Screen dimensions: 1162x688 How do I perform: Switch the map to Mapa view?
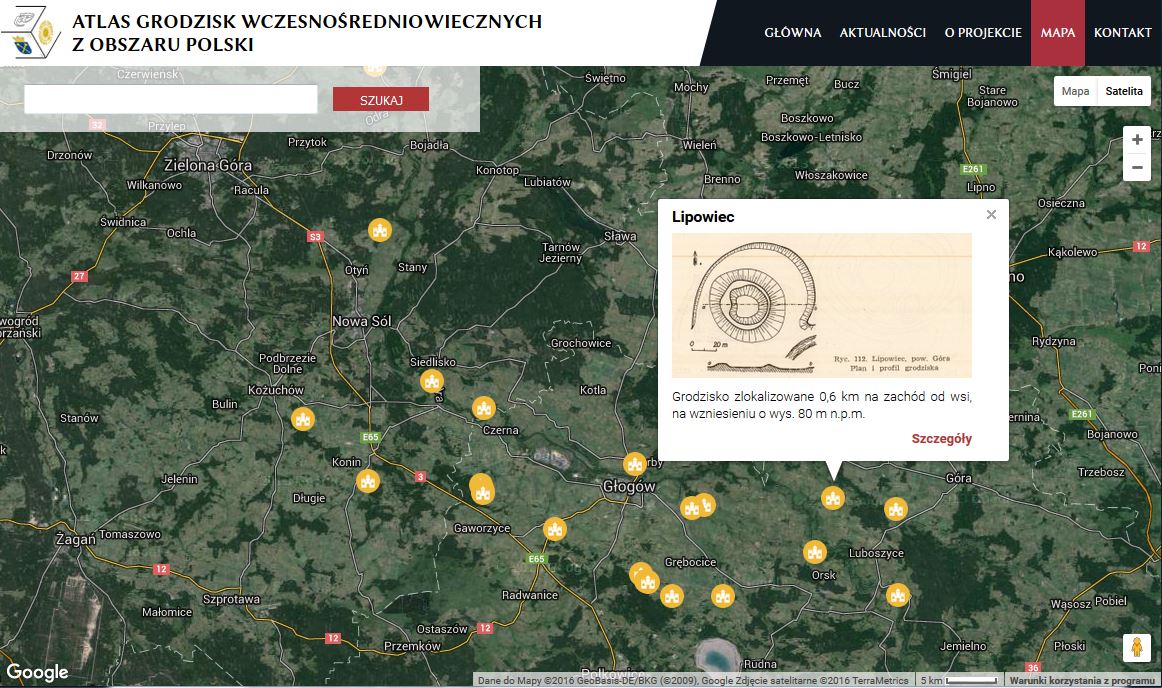click(x=1075, y=91)
